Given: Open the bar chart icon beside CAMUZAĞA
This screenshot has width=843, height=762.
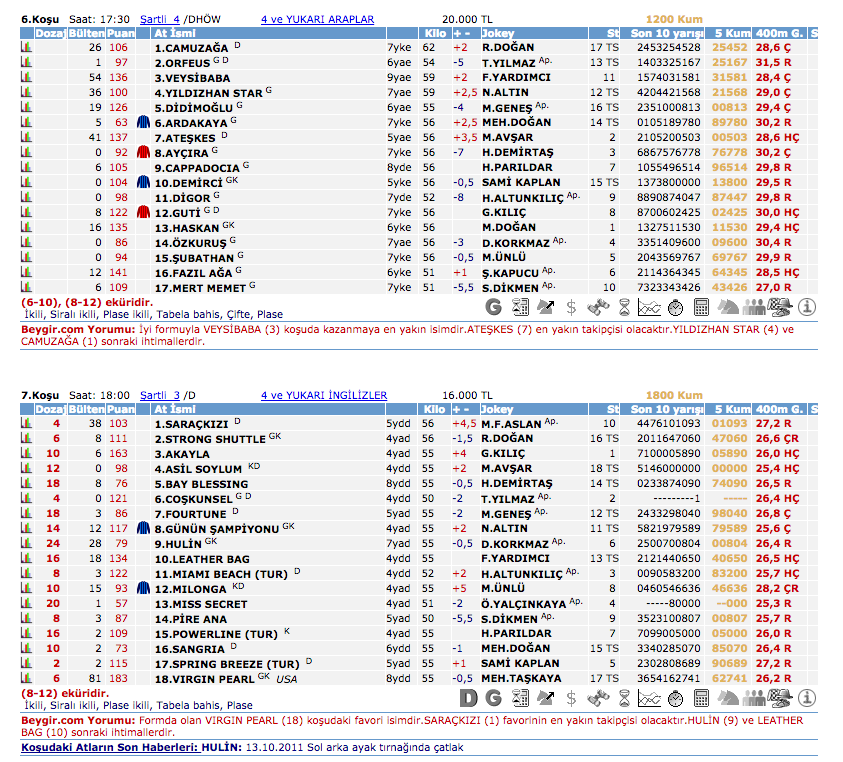Looking at the screenshot, I should [x=27, y=47].
